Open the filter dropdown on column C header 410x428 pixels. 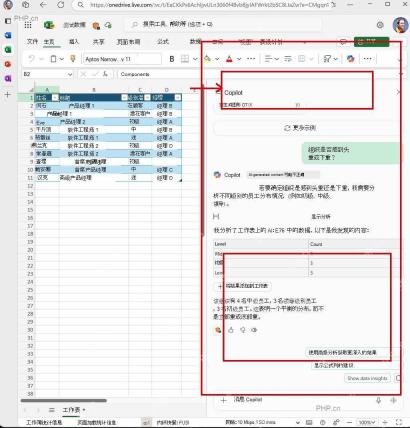click(147, 98)
